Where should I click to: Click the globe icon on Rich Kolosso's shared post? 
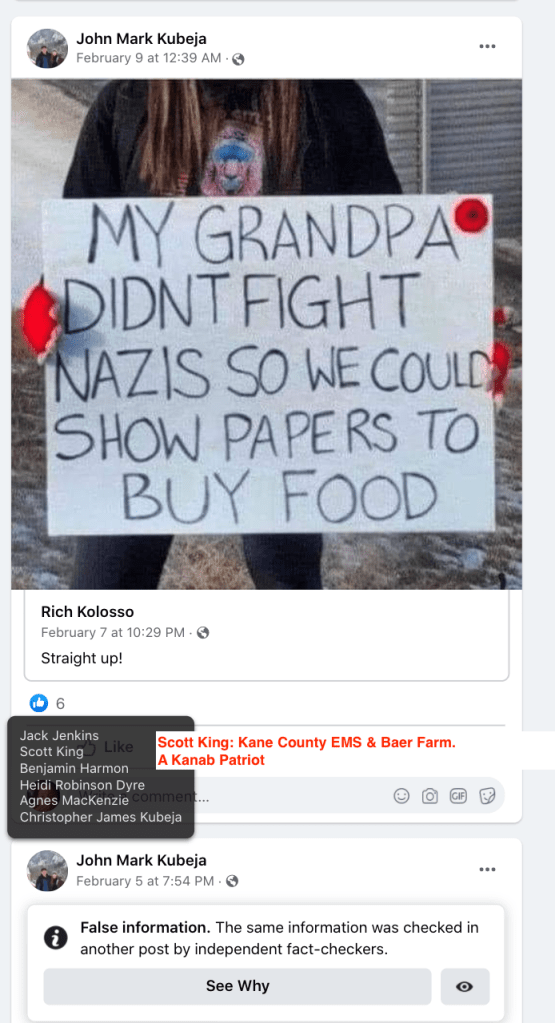click(x=203, y=632)
